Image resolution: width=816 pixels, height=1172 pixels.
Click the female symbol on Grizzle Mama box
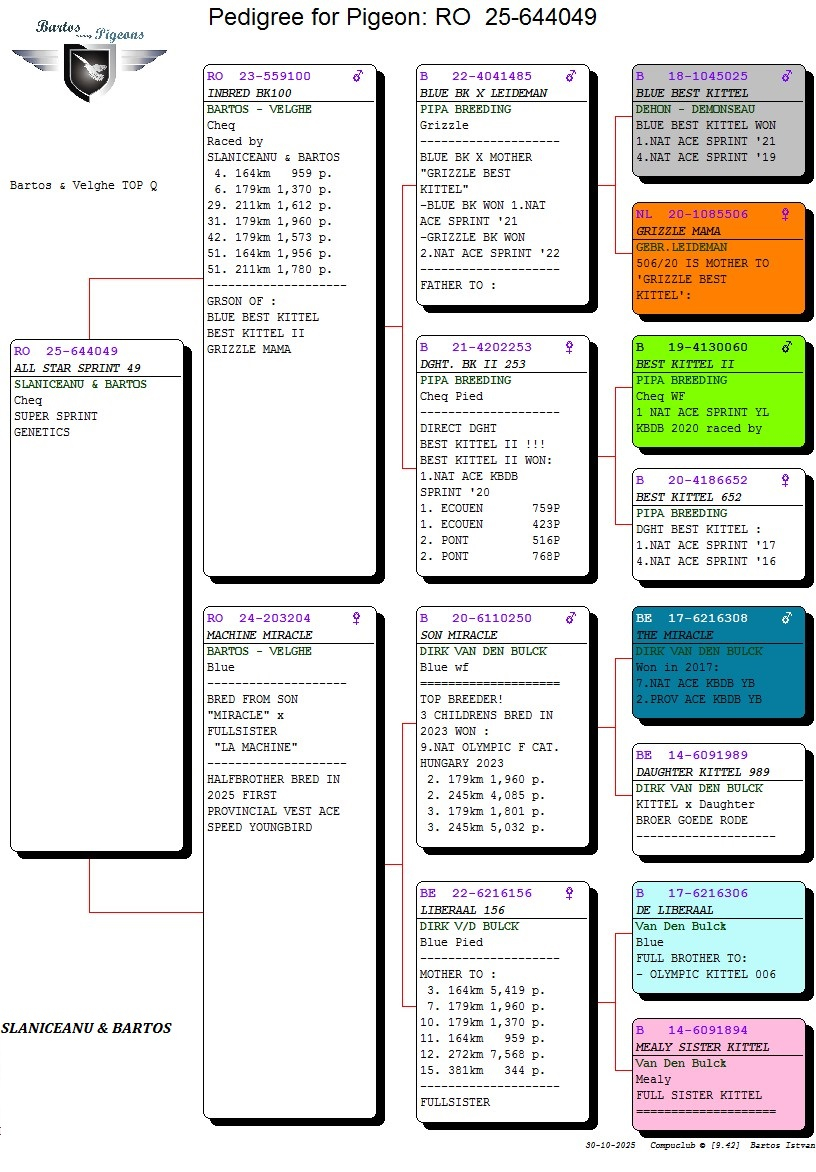pyautogui.click(x=785, y=214)
